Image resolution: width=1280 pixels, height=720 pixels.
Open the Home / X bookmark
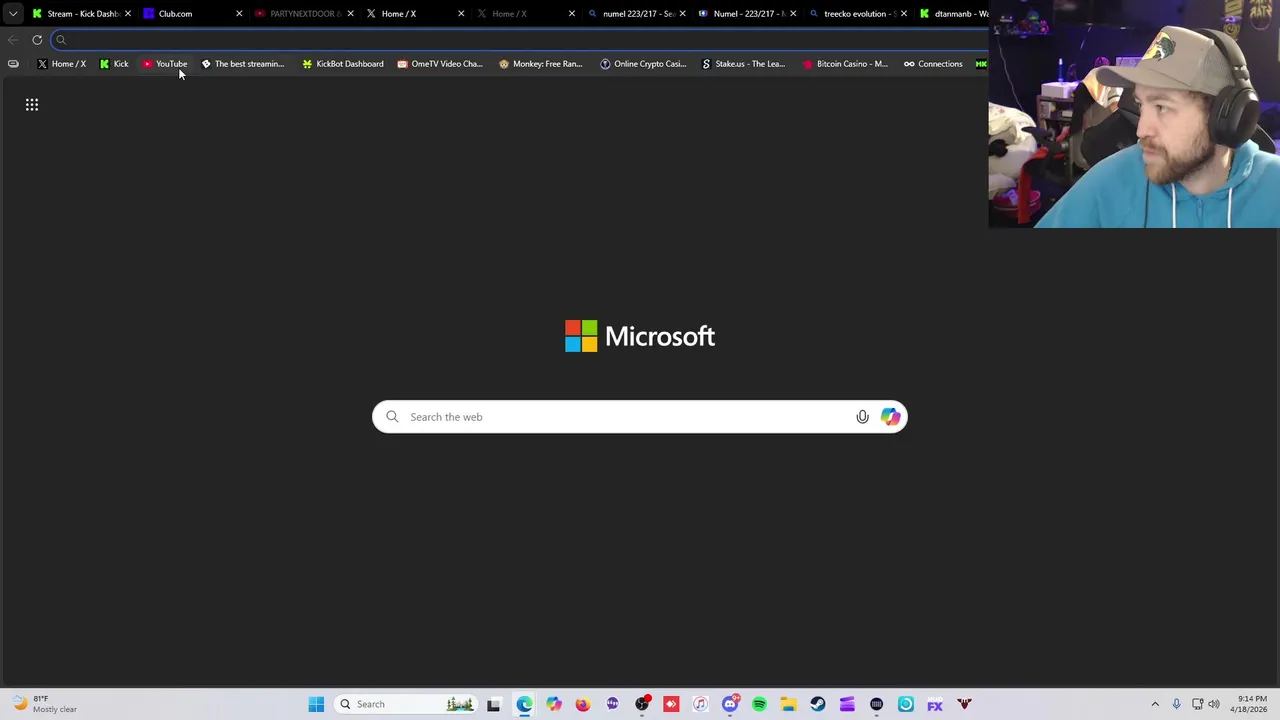tap(61, 64)
